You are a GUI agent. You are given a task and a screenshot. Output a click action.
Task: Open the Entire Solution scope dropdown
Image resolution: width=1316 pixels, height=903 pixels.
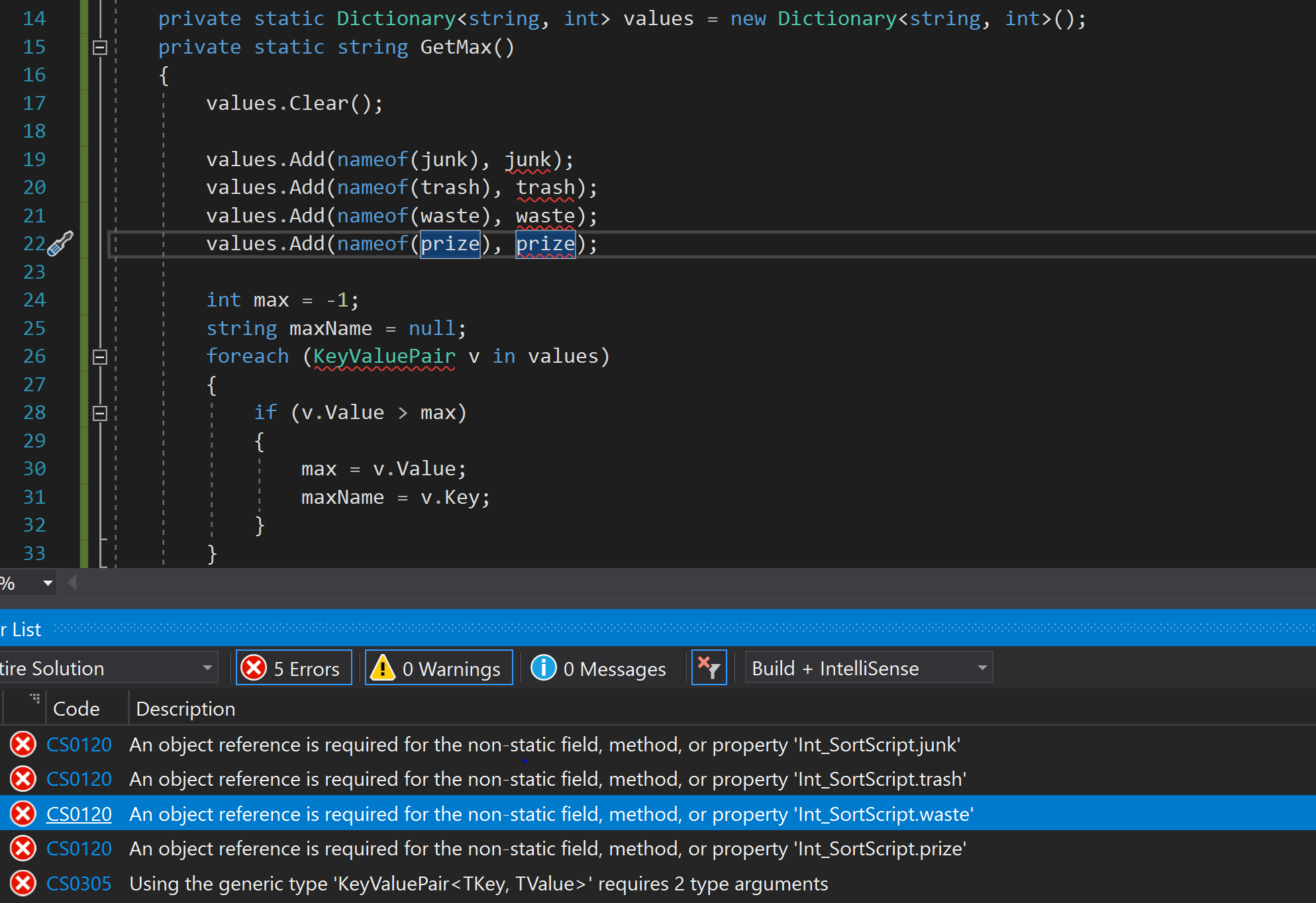click(x=108, y=668)
